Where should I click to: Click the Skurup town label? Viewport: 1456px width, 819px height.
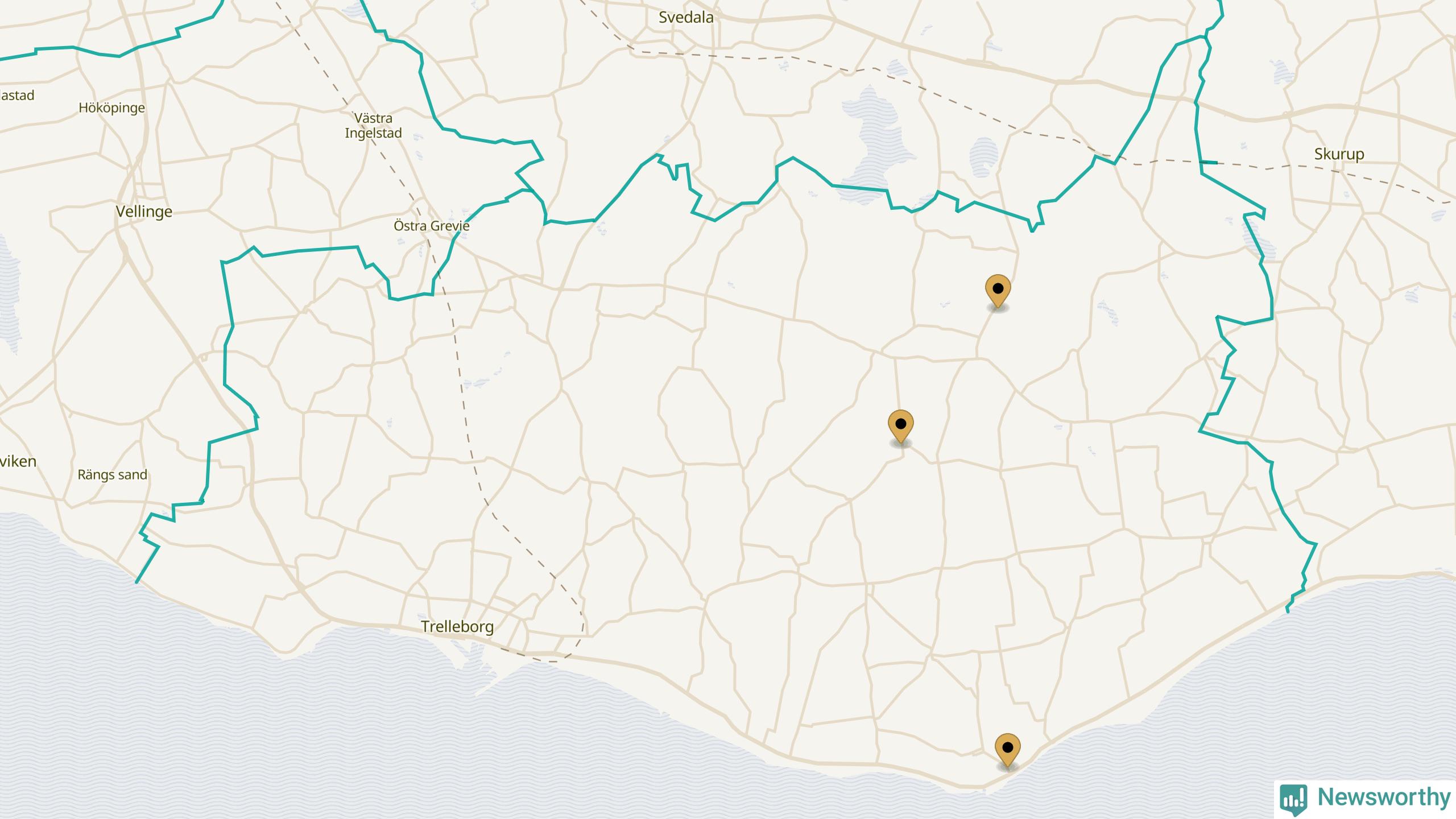coord(1339,154)
